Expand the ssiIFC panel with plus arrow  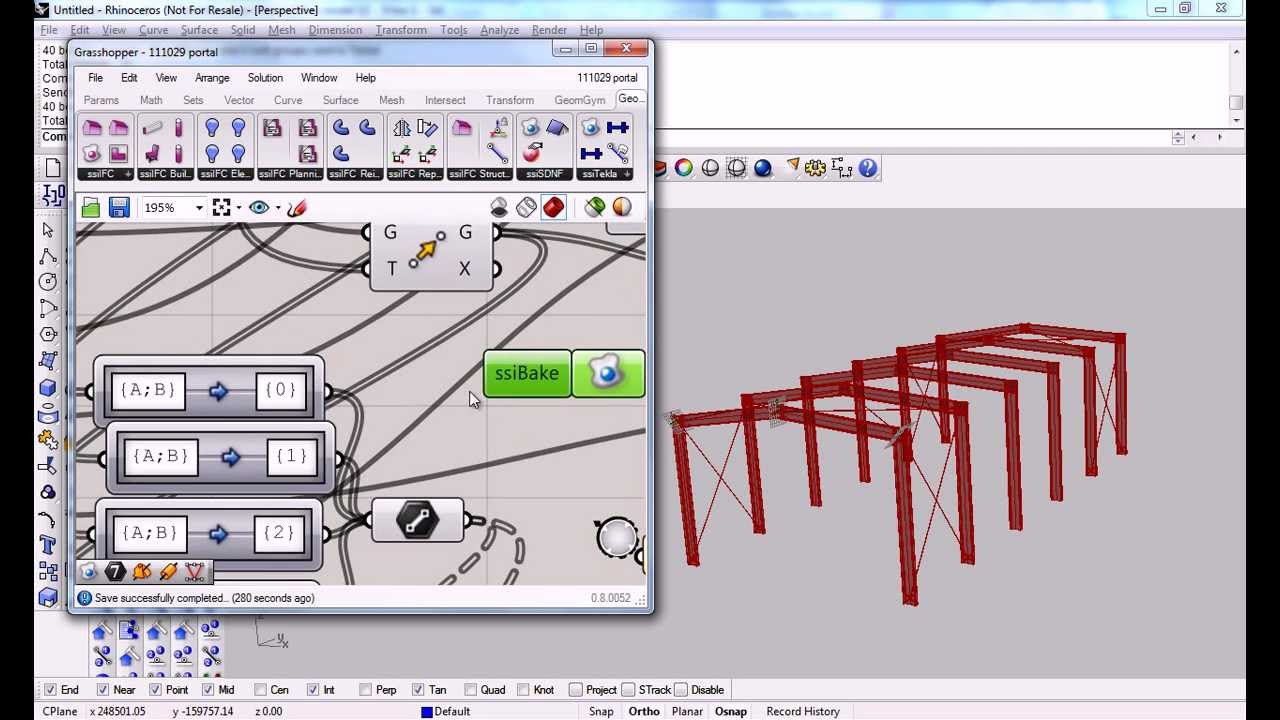pyautogui.click(x=127, y=174)
